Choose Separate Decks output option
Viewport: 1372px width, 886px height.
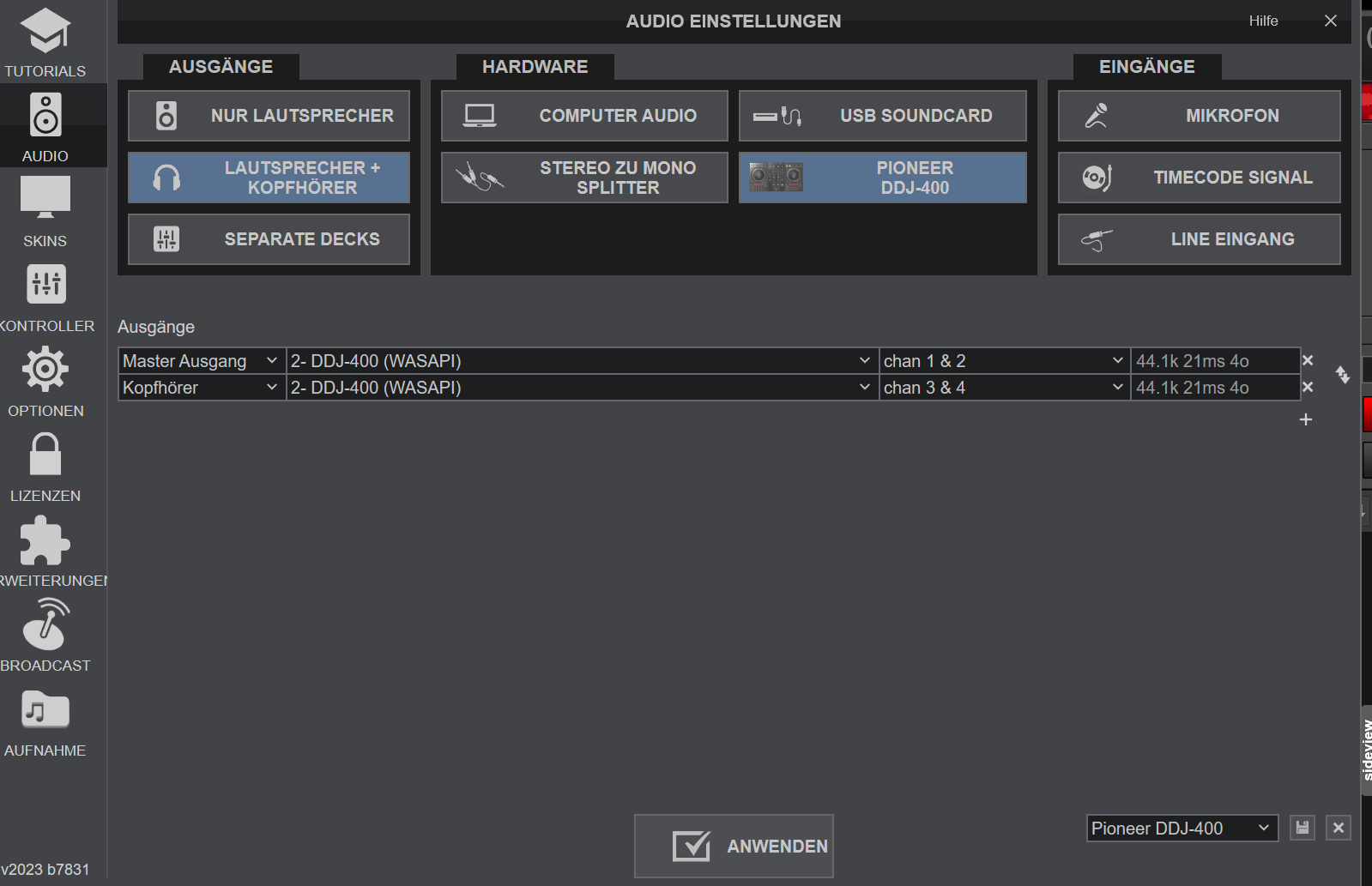click(x=269, y=239)
